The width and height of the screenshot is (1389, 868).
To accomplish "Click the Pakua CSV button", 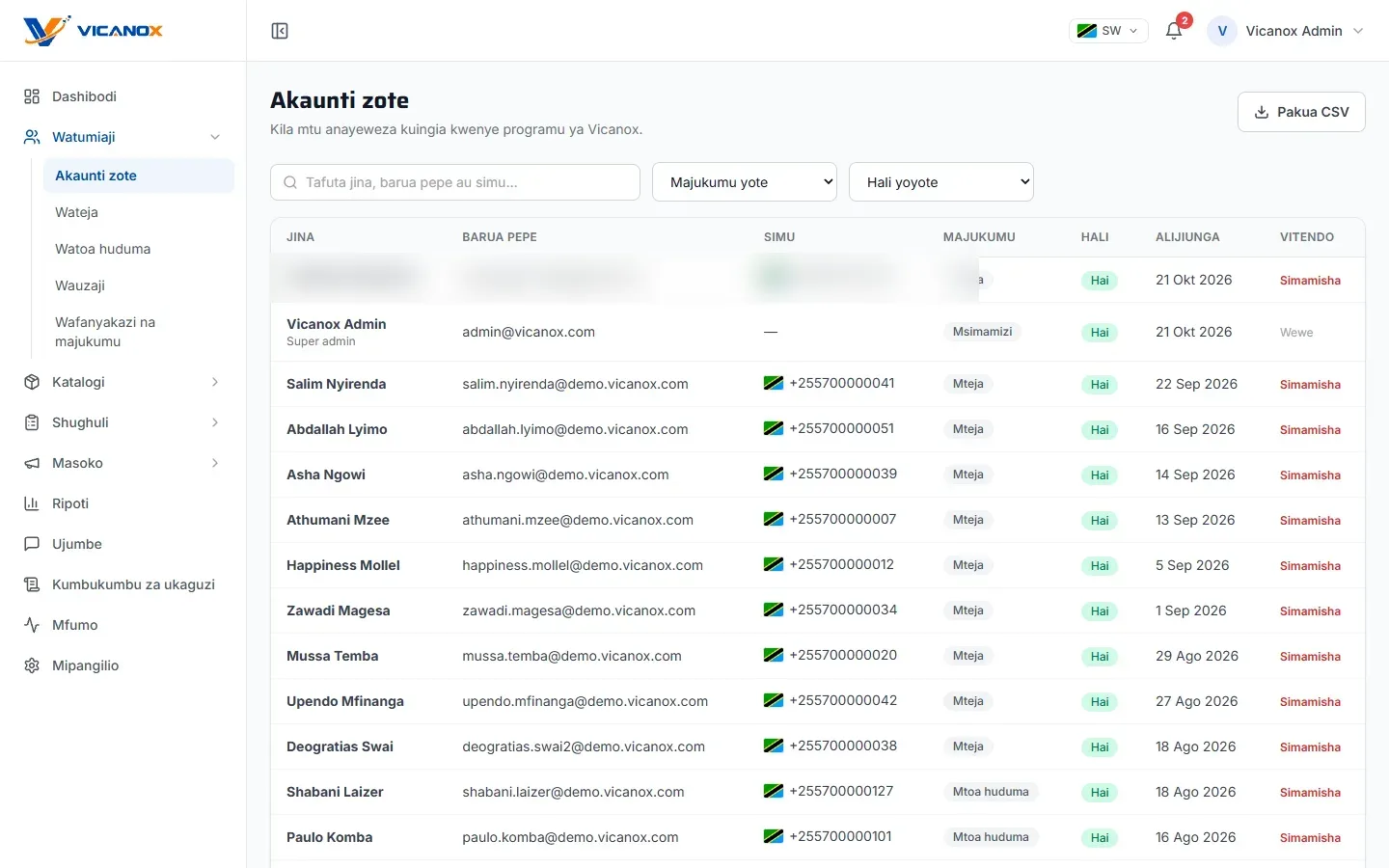I will pos(1301,112).
